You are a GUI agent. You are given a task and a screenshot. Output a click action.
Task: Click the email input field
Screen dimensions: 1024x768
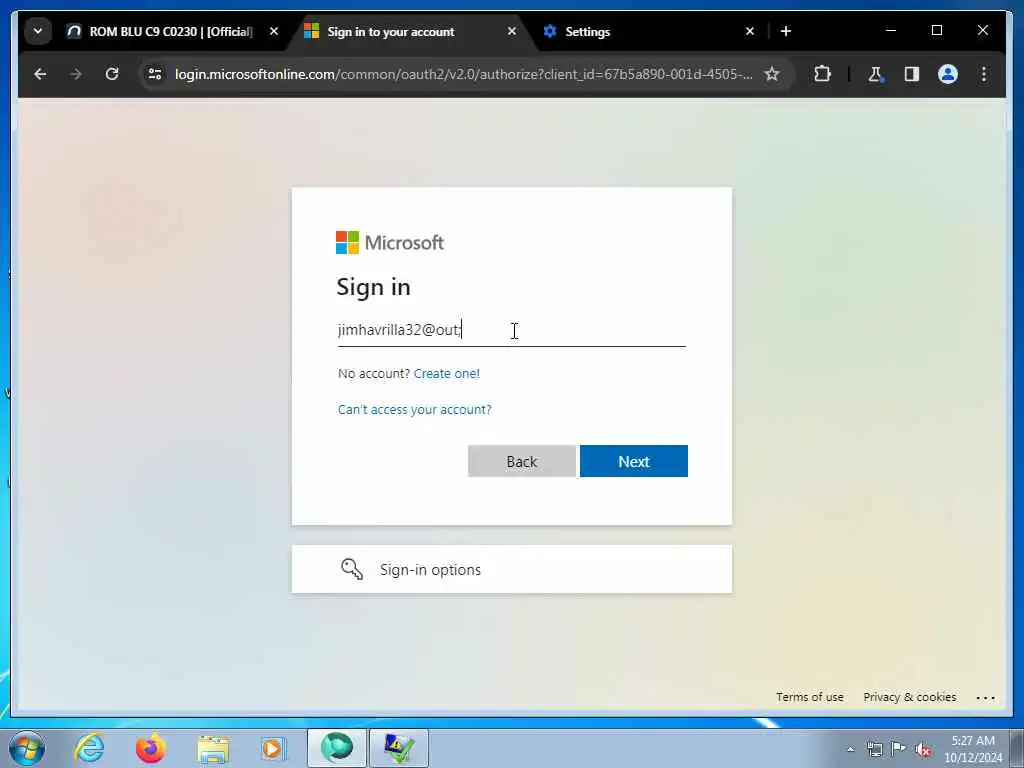pyautogui.click(x=512, y=330)
